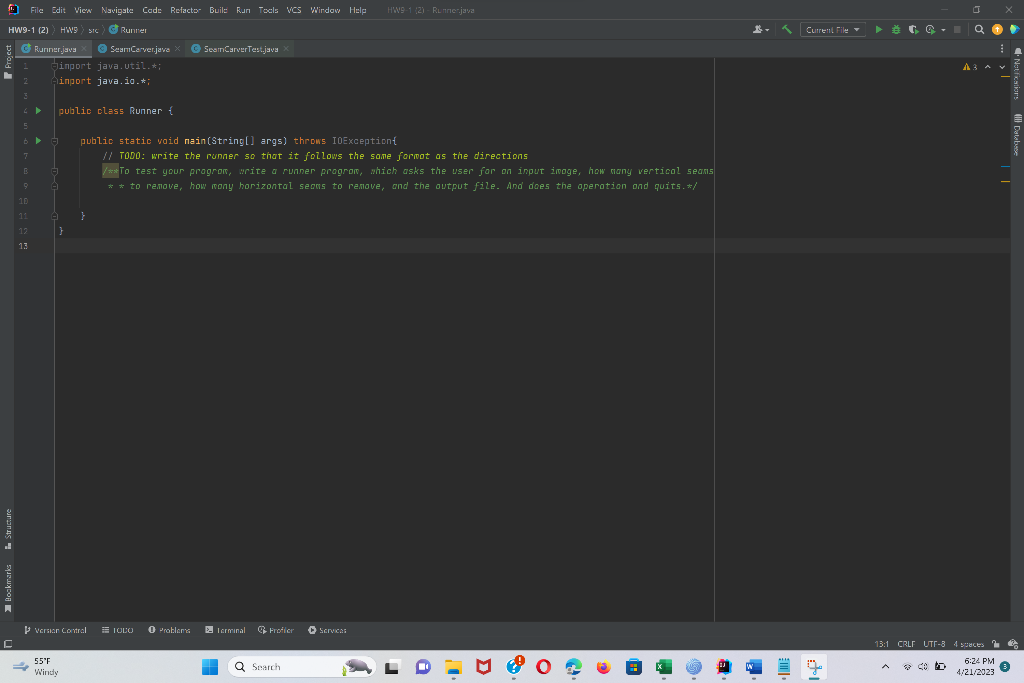Collapse the imports fold marker on line 1
The height and width of the screenshot is (683, 1024).
(x=55, y=66)
